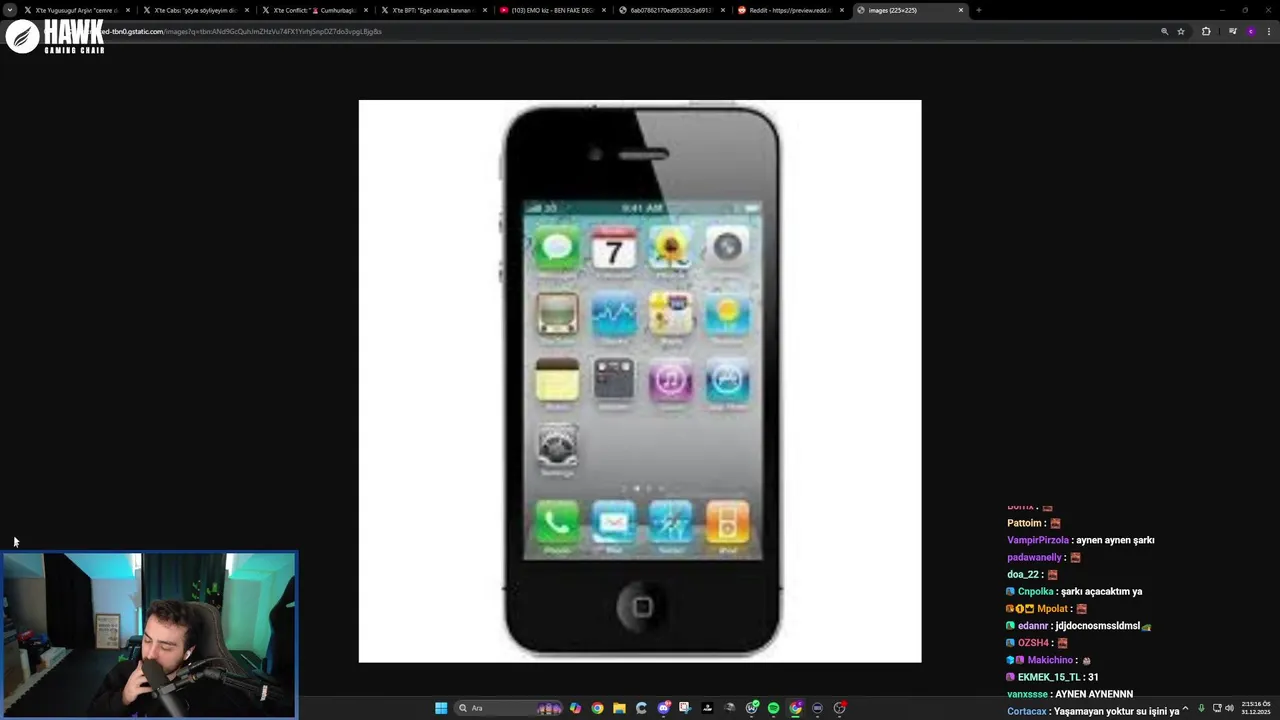Open the Chrome profile avatar
Viewport: 1280px width, 720px height.
pyautogui.click(x=1250, y=31)
